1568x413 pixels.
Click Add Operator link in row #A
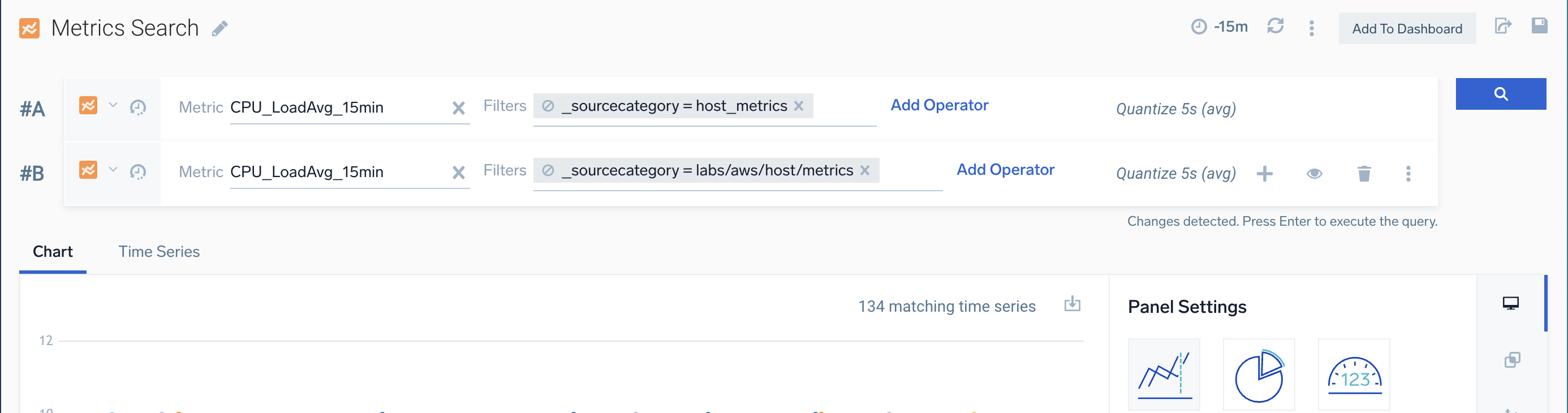click(938, 105)
